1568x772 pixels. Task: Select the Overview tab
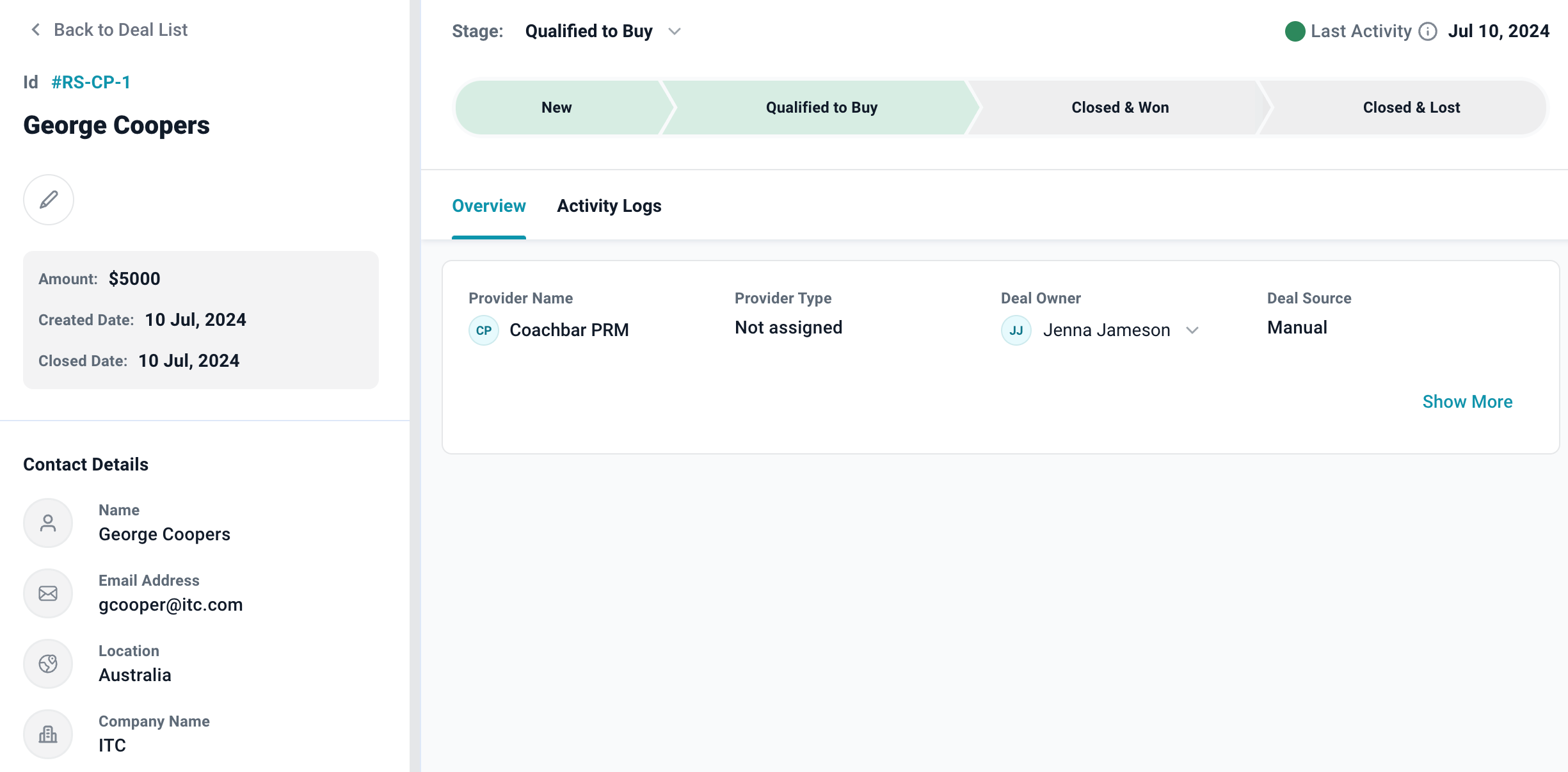pyautogui.click(x=489, y=206)
